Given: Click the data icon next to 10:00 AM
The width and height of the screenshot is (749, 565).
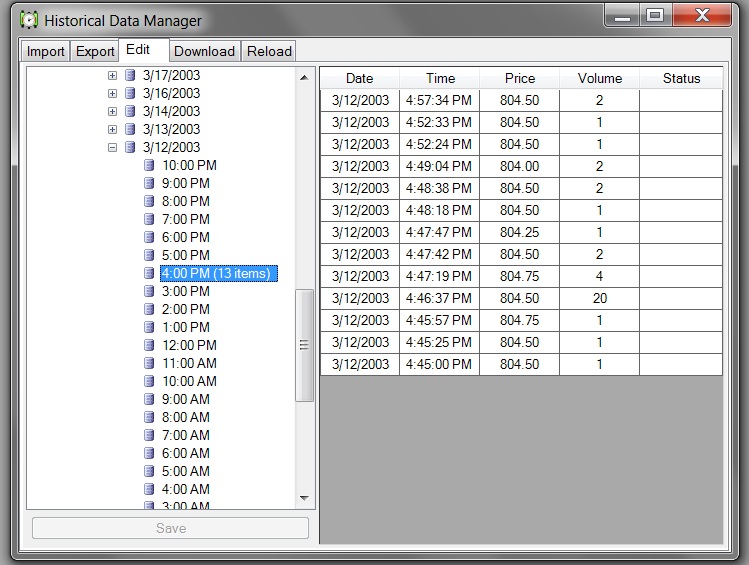Looking at the screenshot, I should pos(149,381).
